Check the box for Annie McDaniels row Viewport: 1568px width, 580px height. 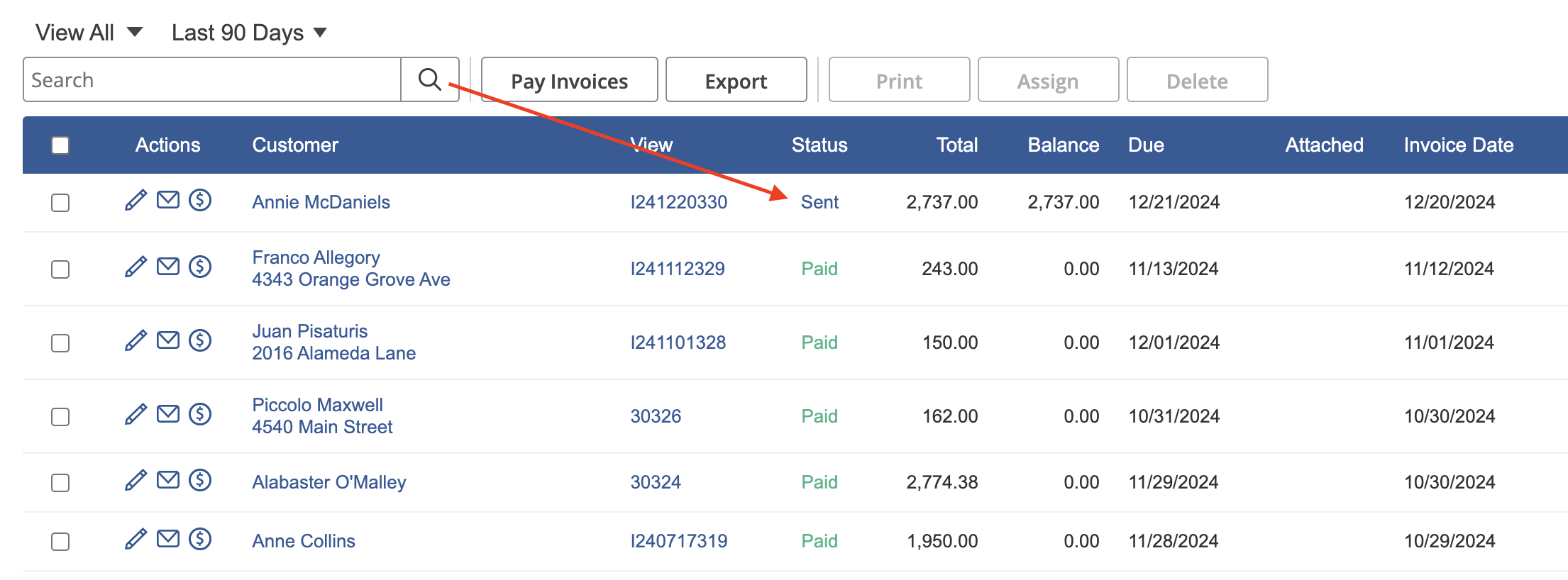point(60,203)
